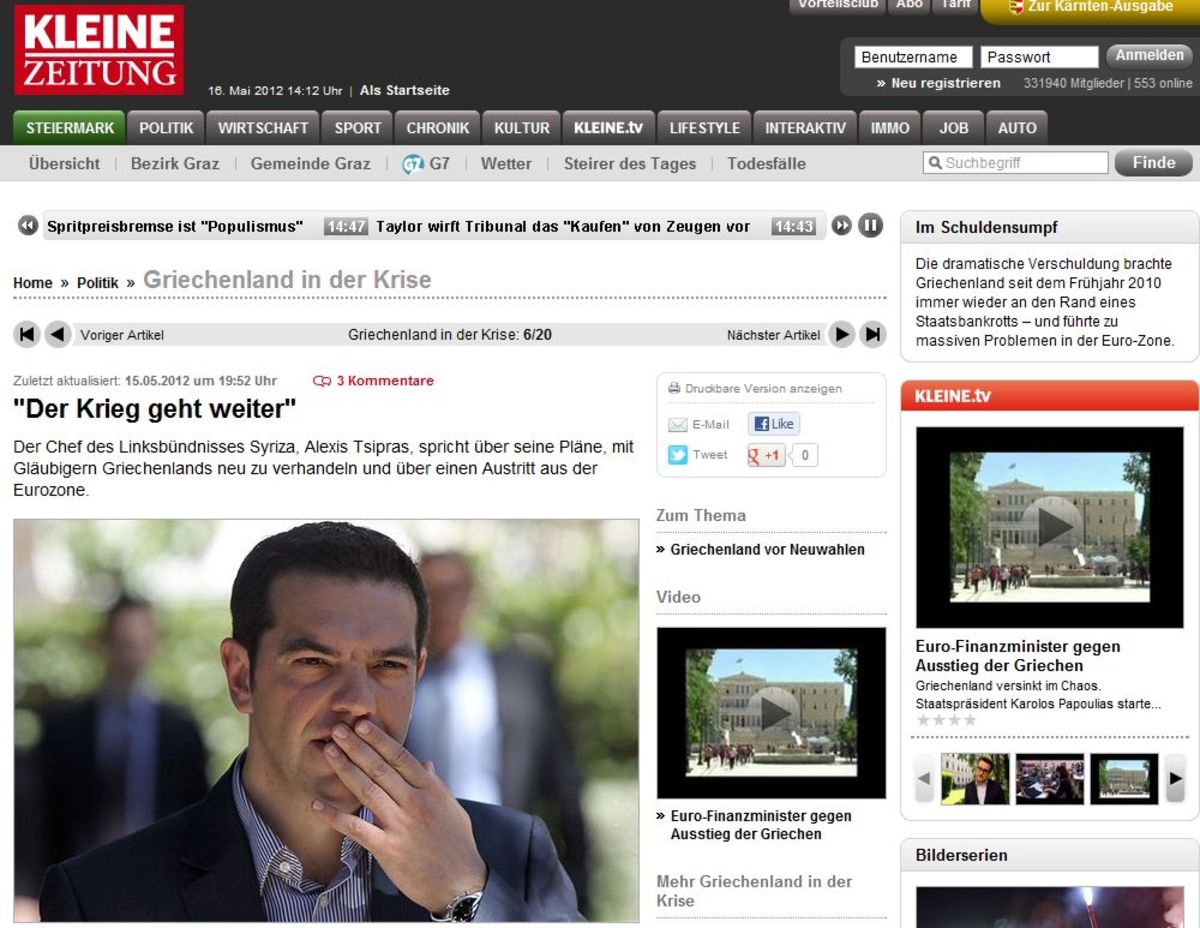Rewind the news ticker headlines

pos(28,226)
